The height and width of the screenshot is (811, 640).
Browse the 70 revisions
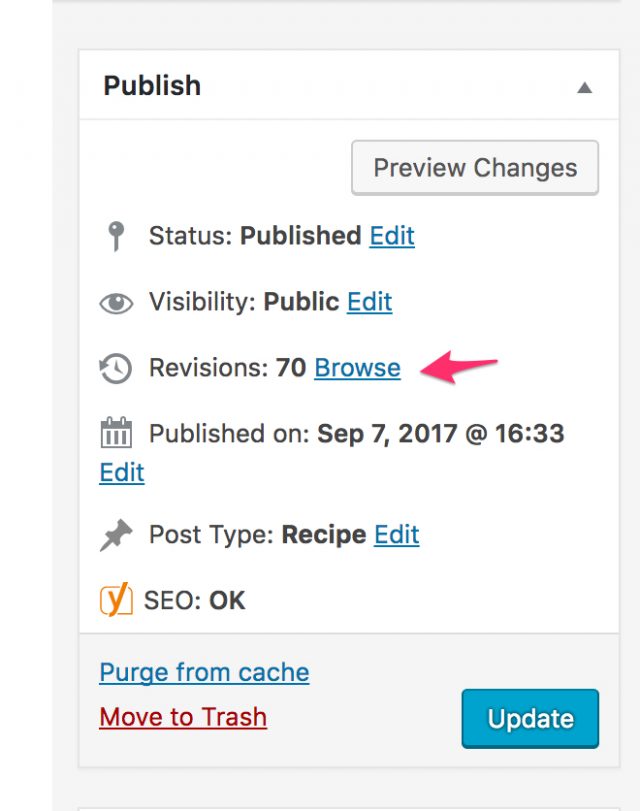(x=357, y=368)
